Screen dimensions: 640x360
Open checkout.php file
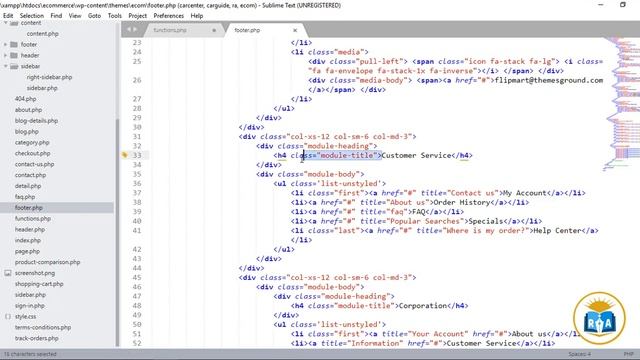(32, 153)
